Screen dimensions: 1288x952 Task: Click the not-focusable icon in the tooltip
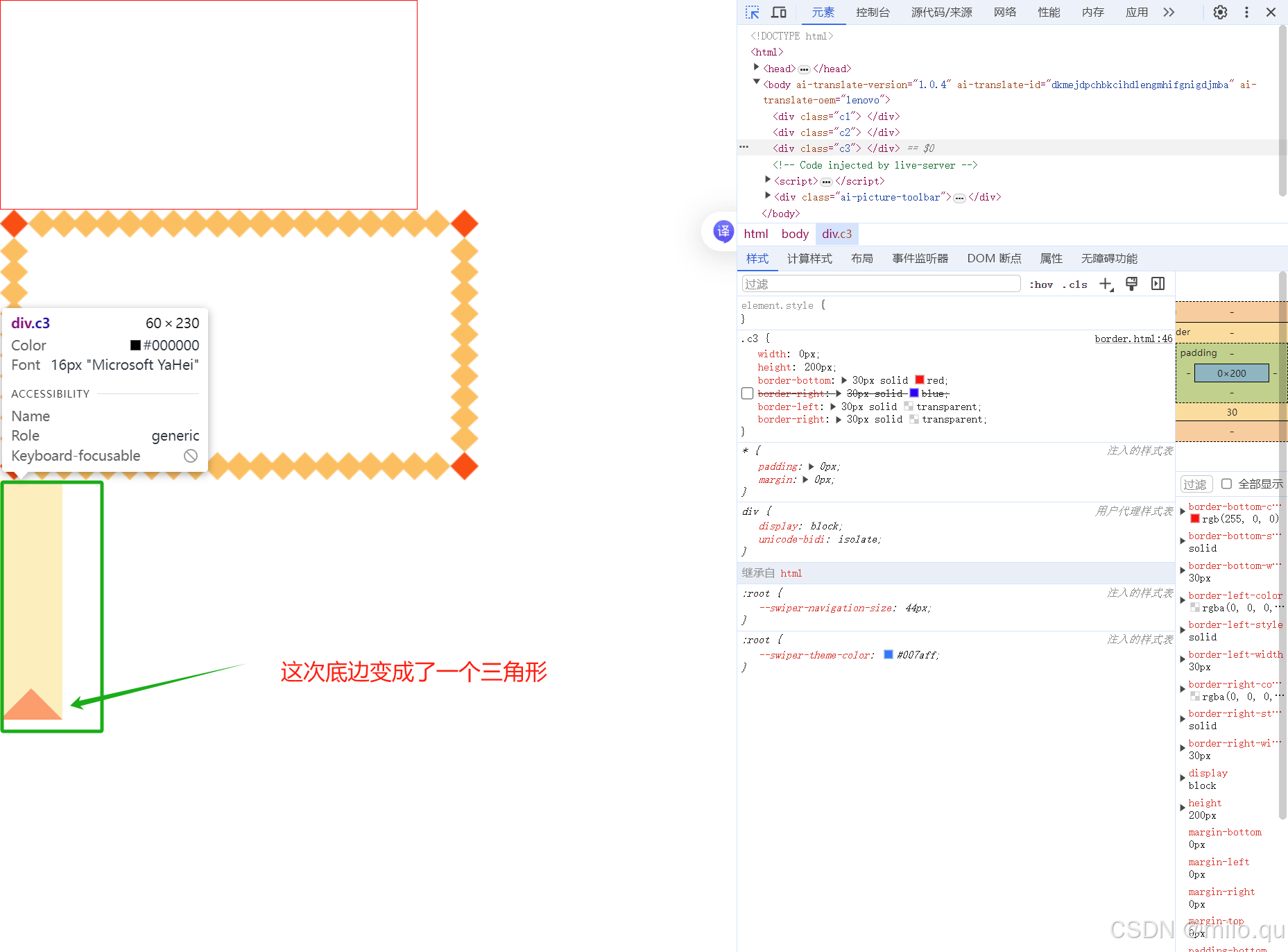[191, 456]
